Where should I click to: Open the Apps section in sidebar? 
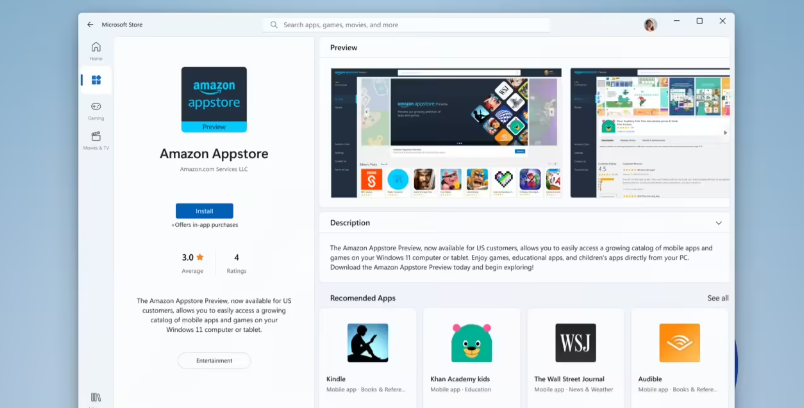(x=96, y=80)
